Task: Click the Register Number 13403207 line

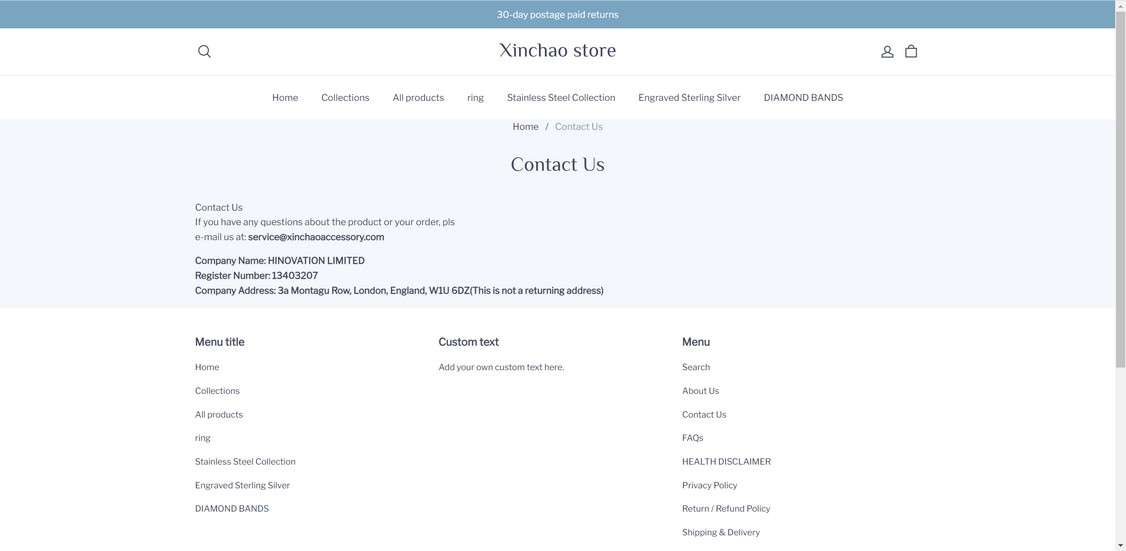Action: pyautogui.click(x=256, y=276)
